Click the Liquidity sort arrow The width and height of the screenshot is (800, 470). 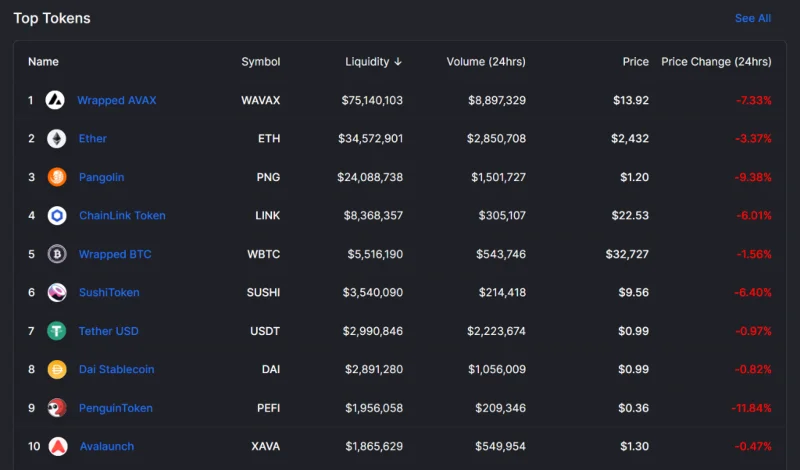point(398,62)
